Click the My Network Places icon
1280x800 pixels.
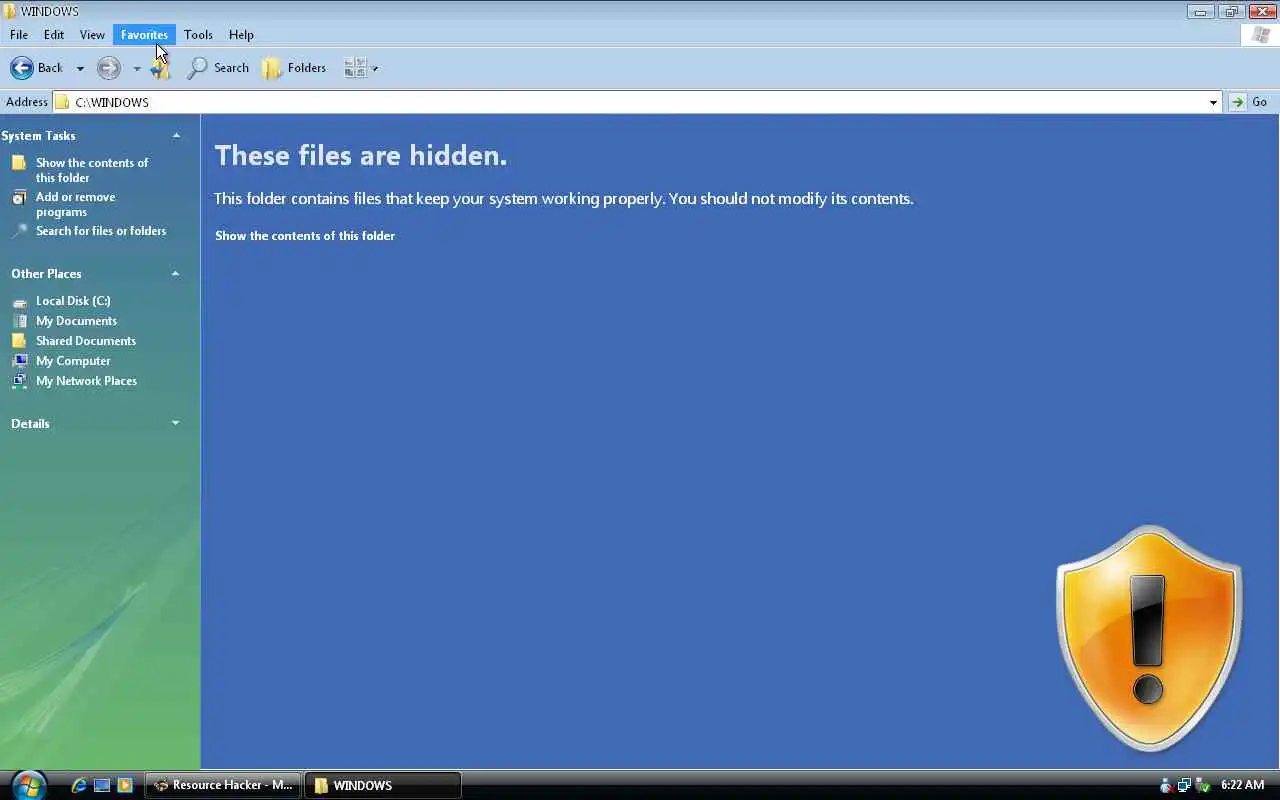click(x=19, y=381)
